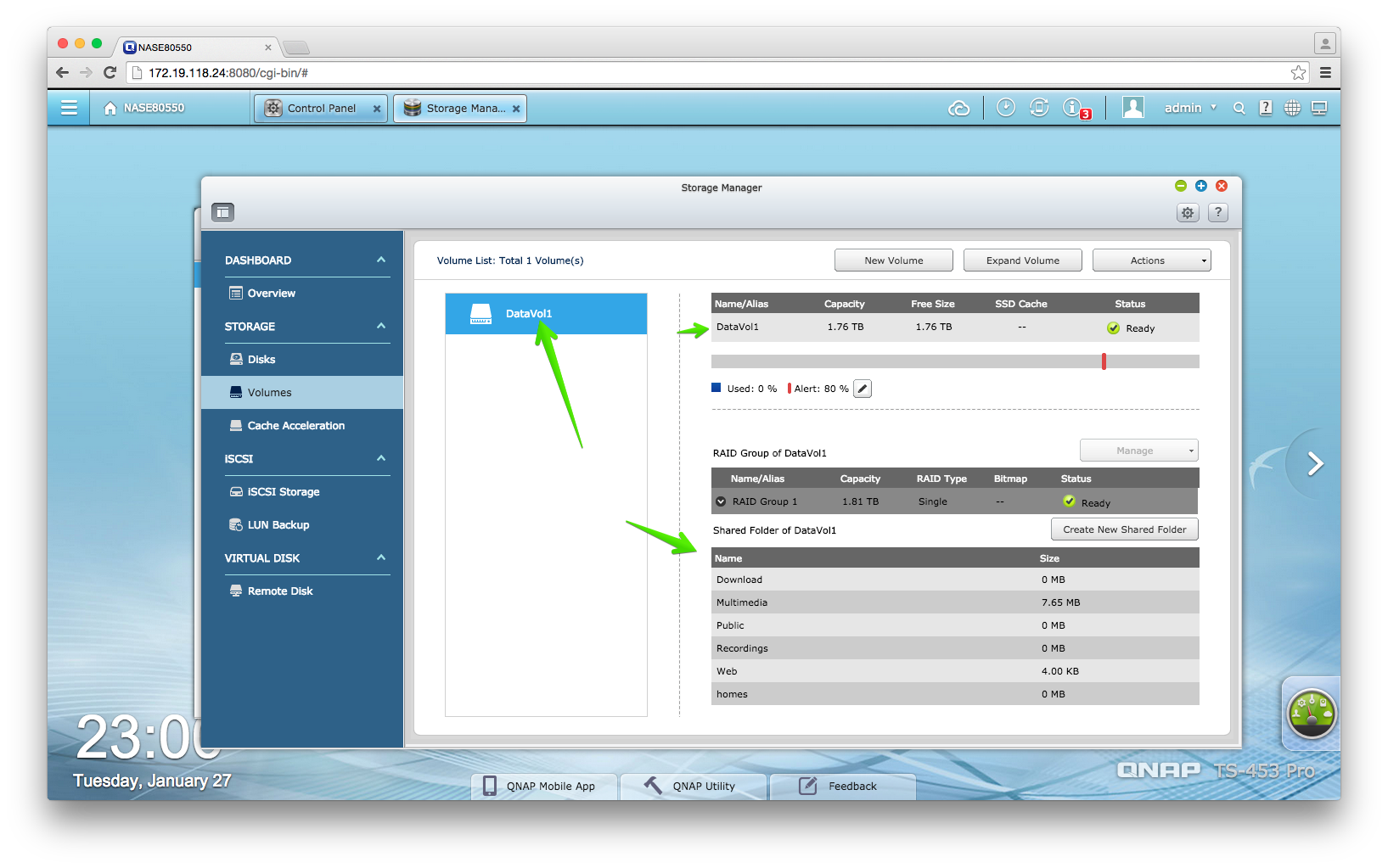Go back in browser history
The width and height of the screenshot is (1388, 868).
[x=62, y=73]
